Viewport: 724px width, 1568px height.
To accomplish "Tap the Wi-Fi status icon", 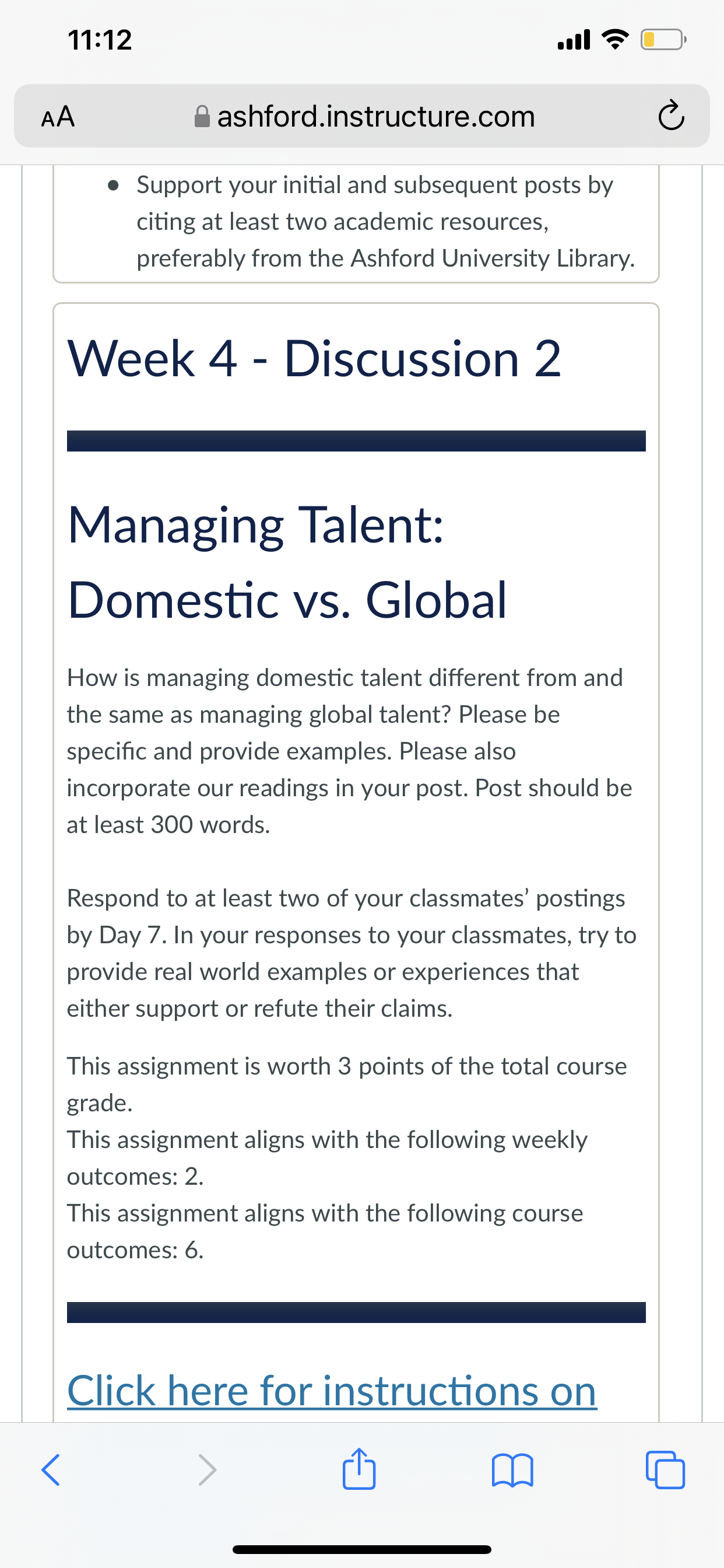I will click(x=614, y=40).
